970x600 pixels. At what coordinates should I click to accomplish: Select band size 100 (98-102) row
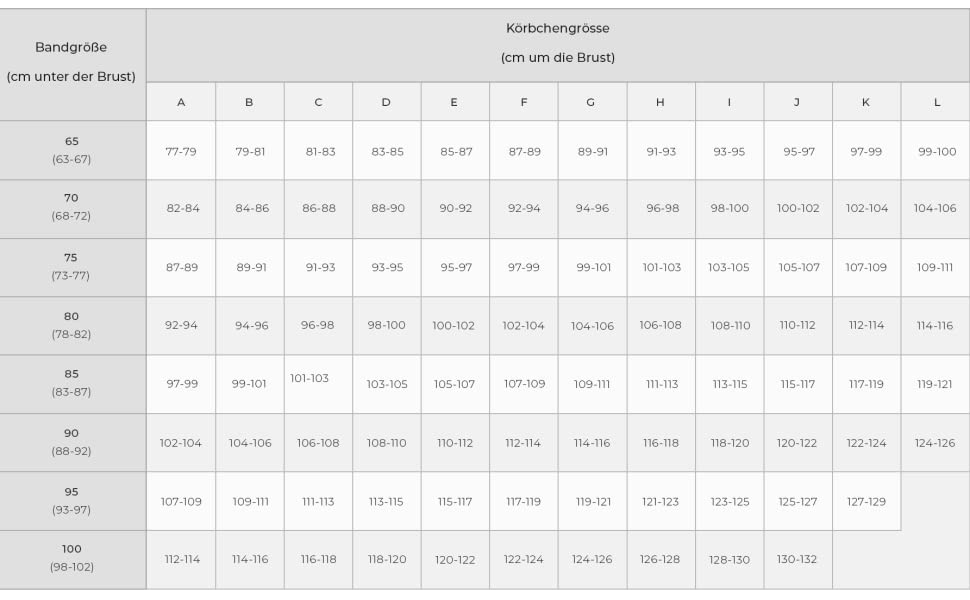[x=71, y=558]
